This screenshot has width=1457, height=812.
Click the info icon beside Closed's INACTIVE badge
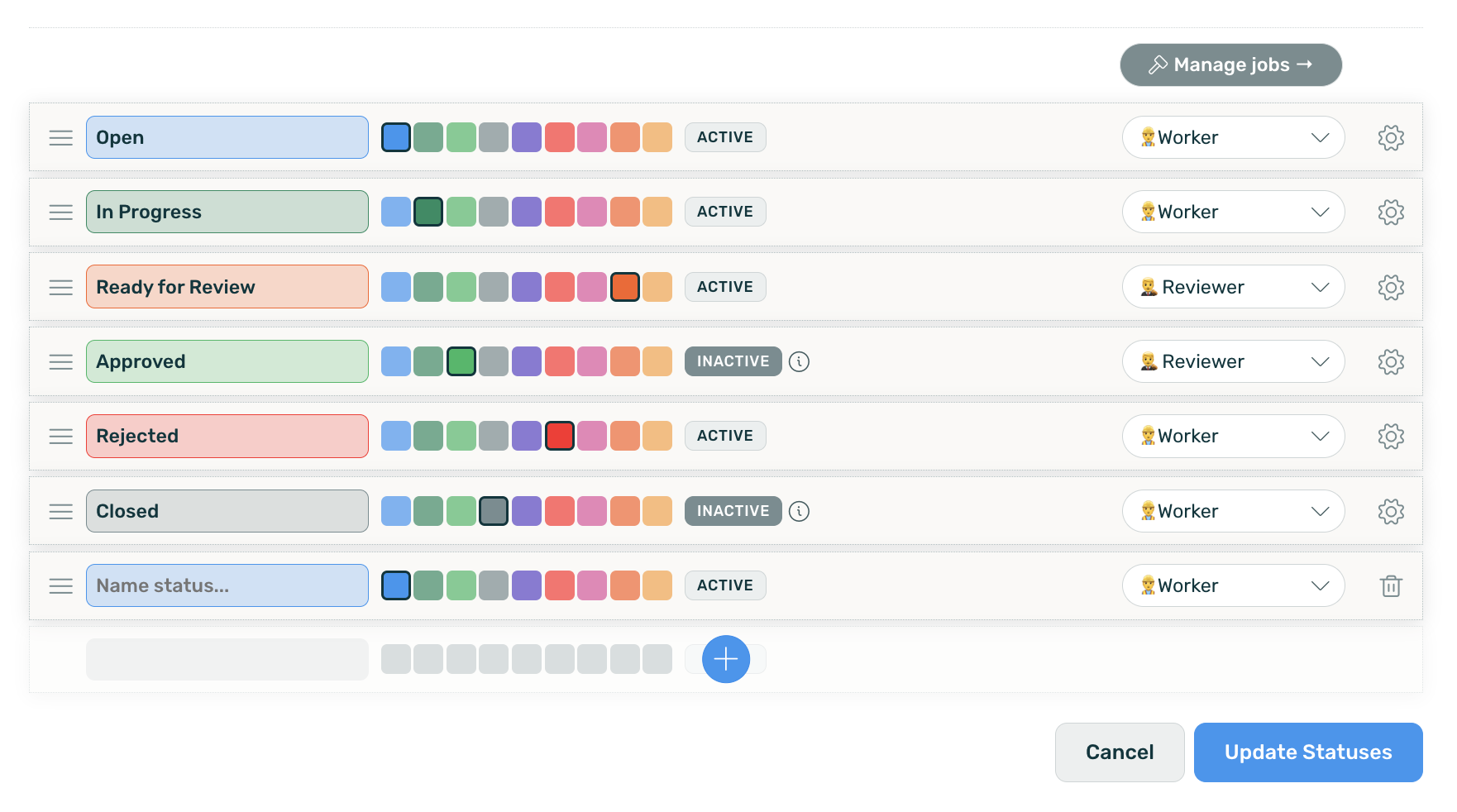pyautogui.click(x=799, y=511)
